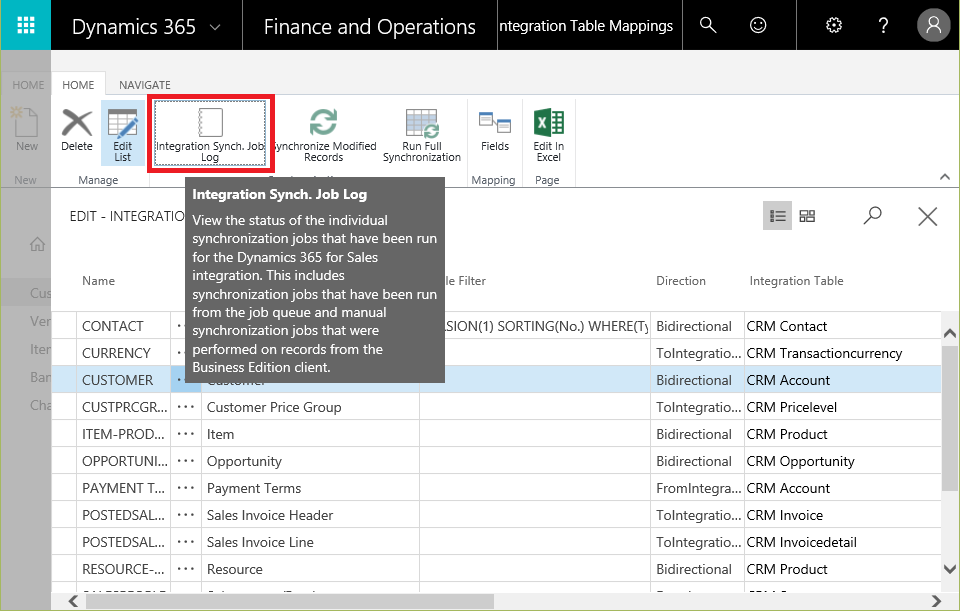Click the CRM Pricelevel cell
This screenshot has width=960, height=611.
click(842, 407)
